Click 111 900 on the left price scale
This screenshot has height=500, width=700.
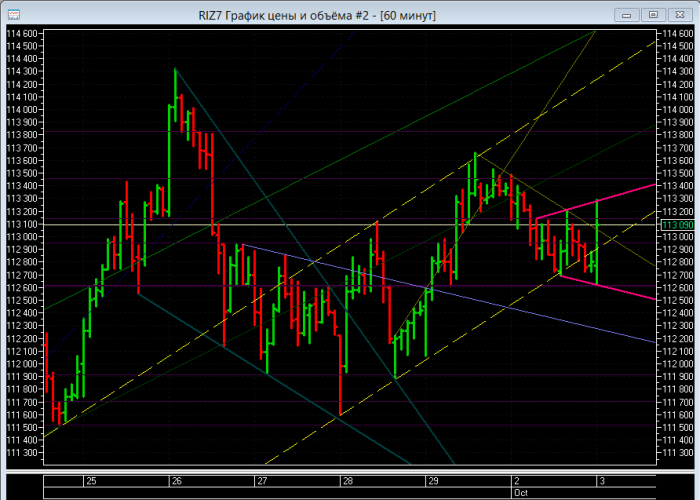tap(22, 377)
